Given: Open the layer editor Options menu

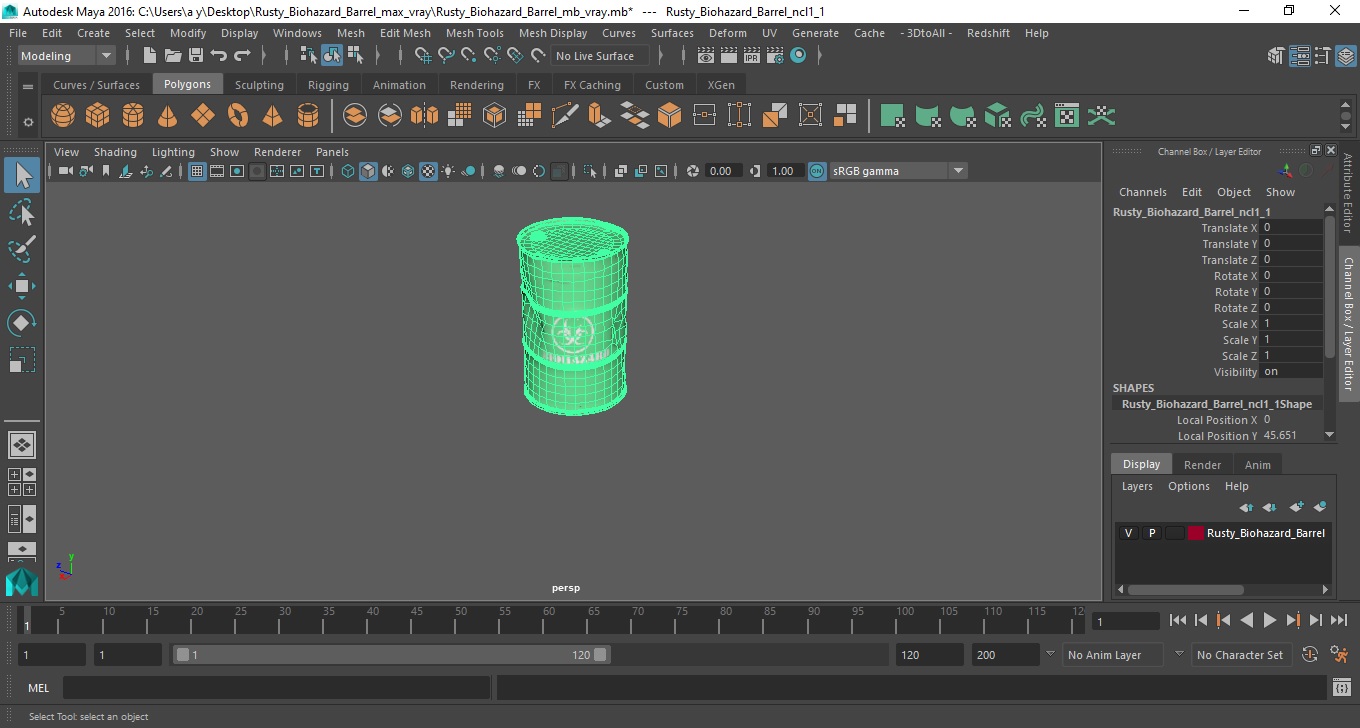Looking at the screenshot, I should [x=1188, y=486].
